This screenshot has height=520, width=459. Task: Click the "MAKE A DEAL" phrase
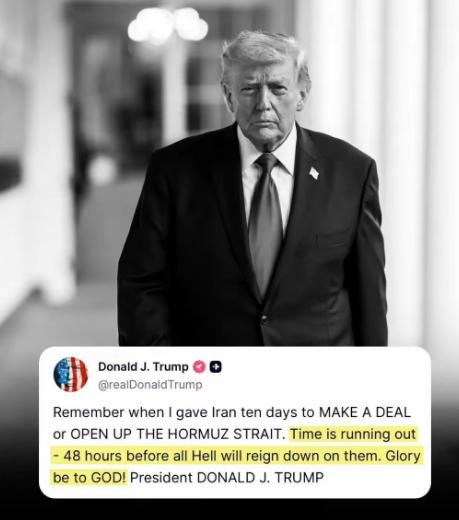pos(365,412)
